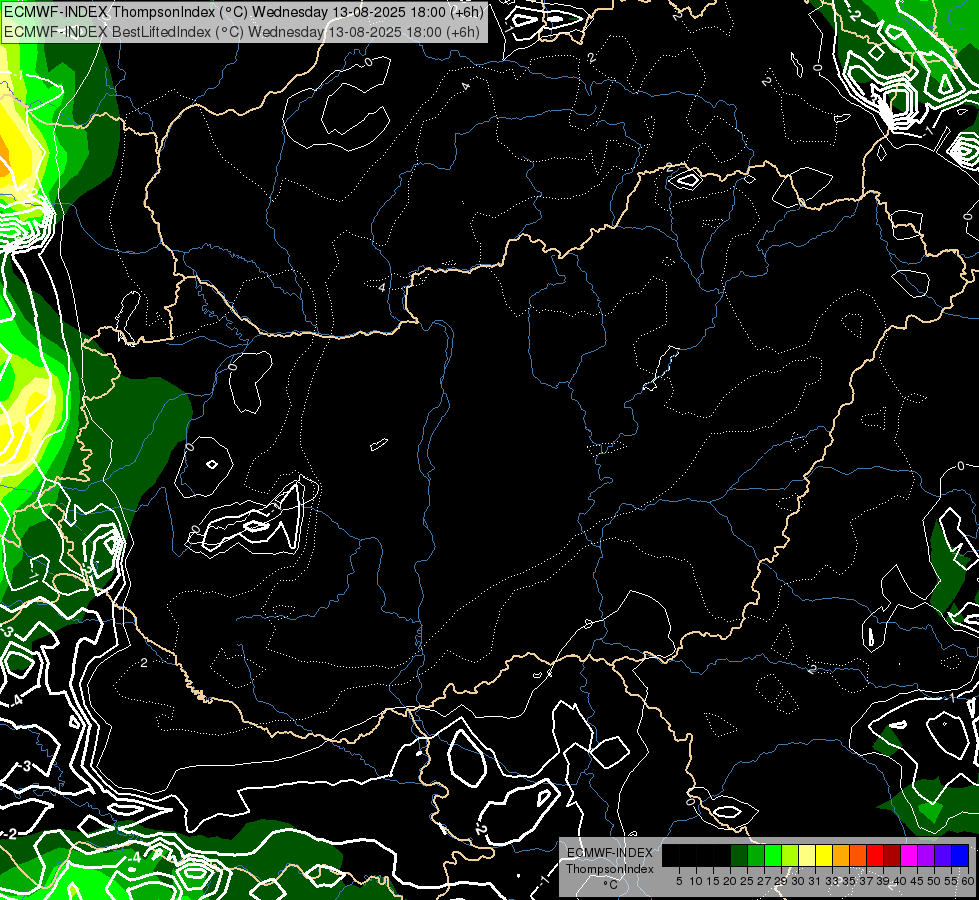
Task: Select the yellow-green 29–30 legend swatch
Action: [x=790, y=855]
